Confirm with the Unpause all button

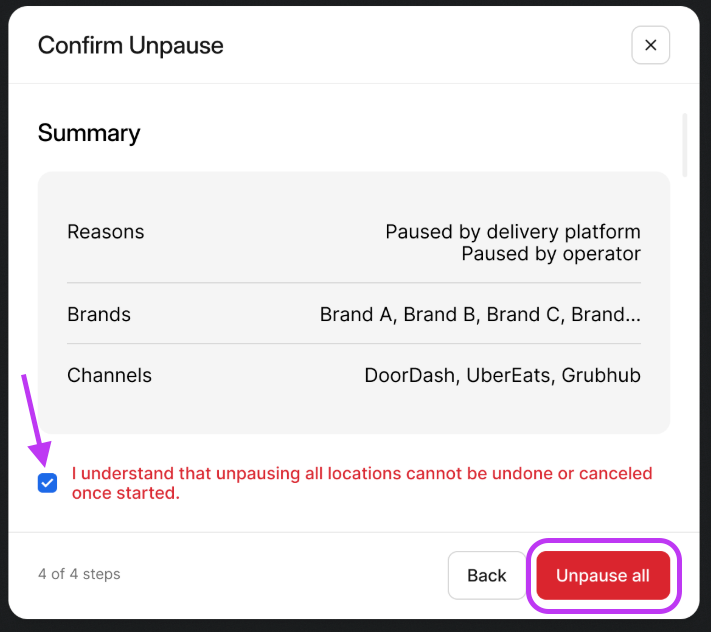pos(603,575)
